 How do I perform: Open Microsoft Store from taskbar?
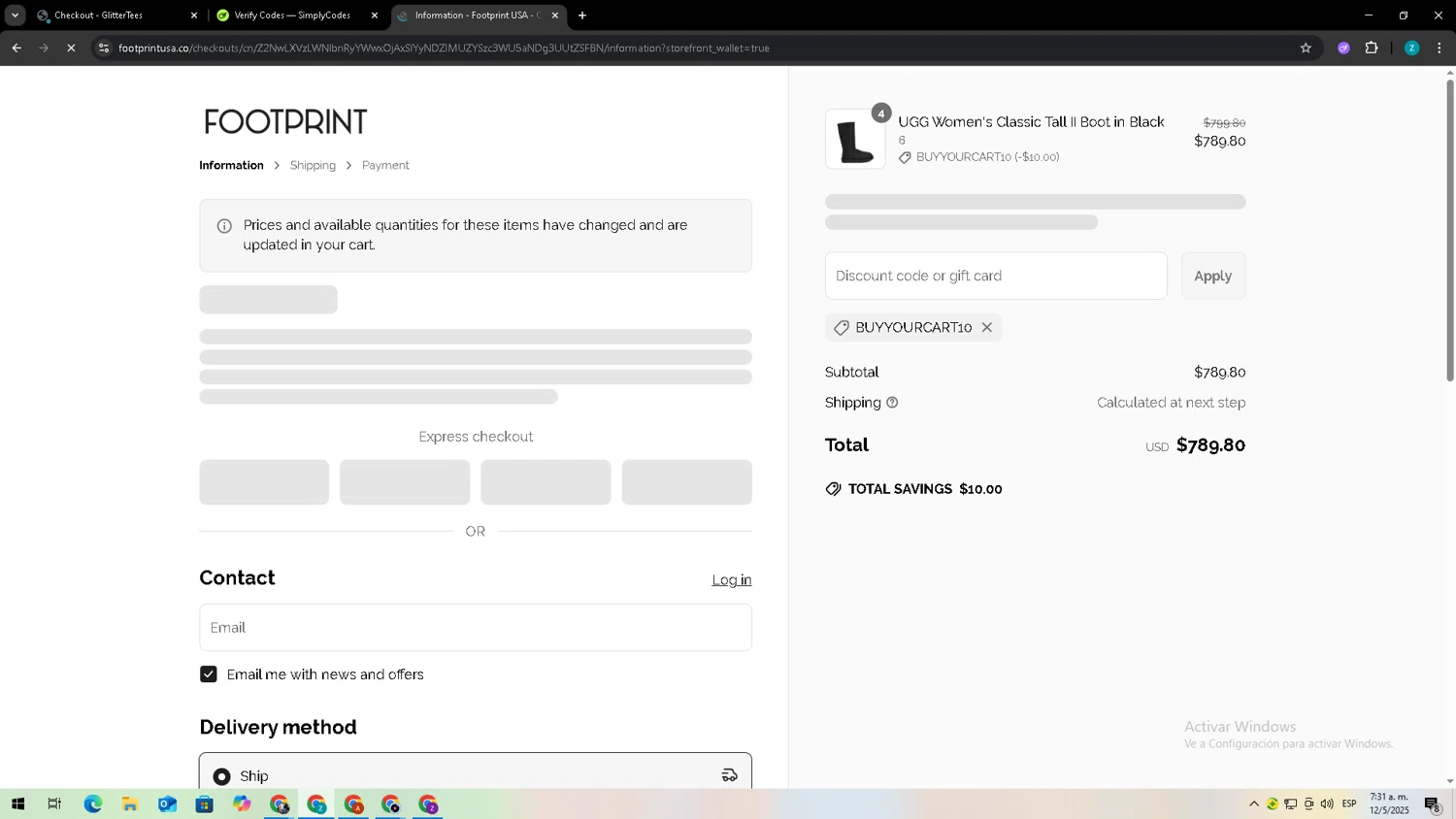tap(204, 803)
